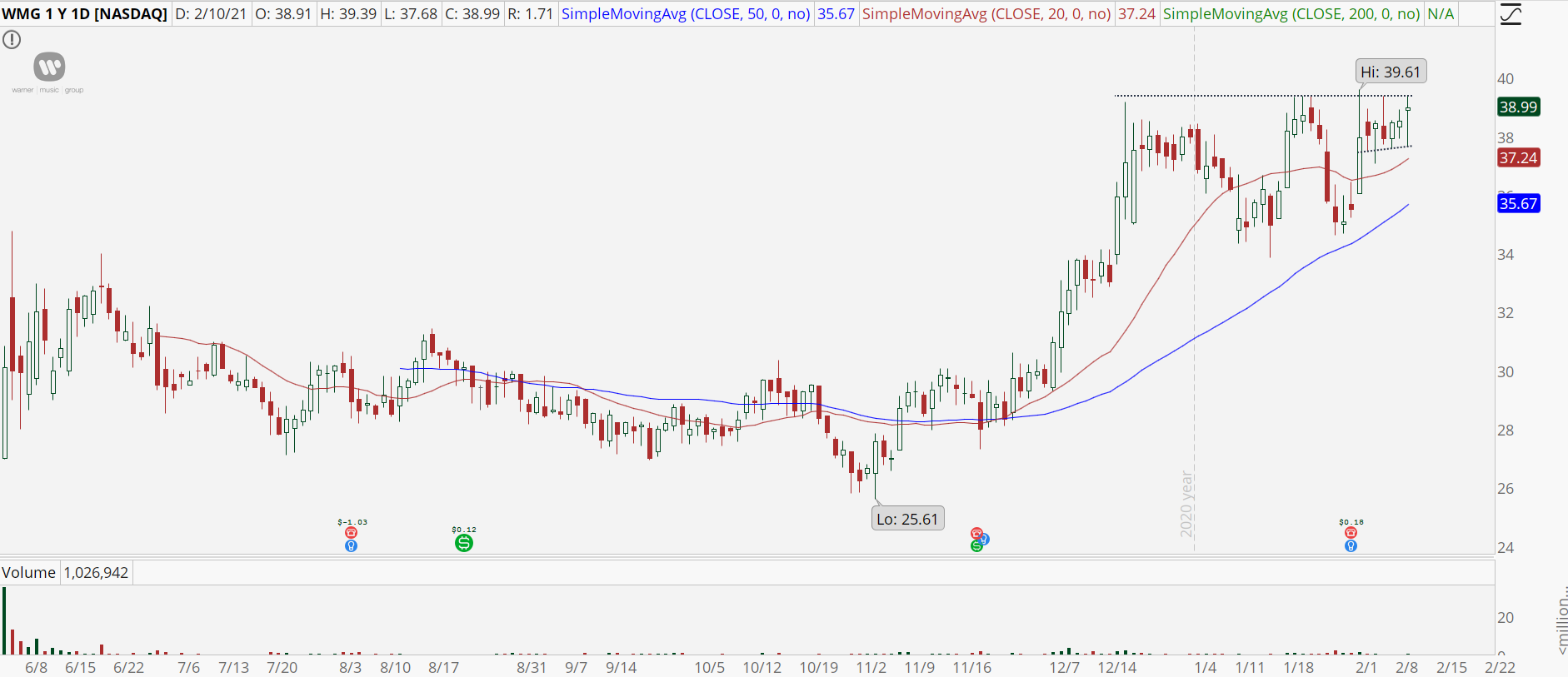
Task: Click the 35.67 value in the header
Action: (x=836, y=14)
